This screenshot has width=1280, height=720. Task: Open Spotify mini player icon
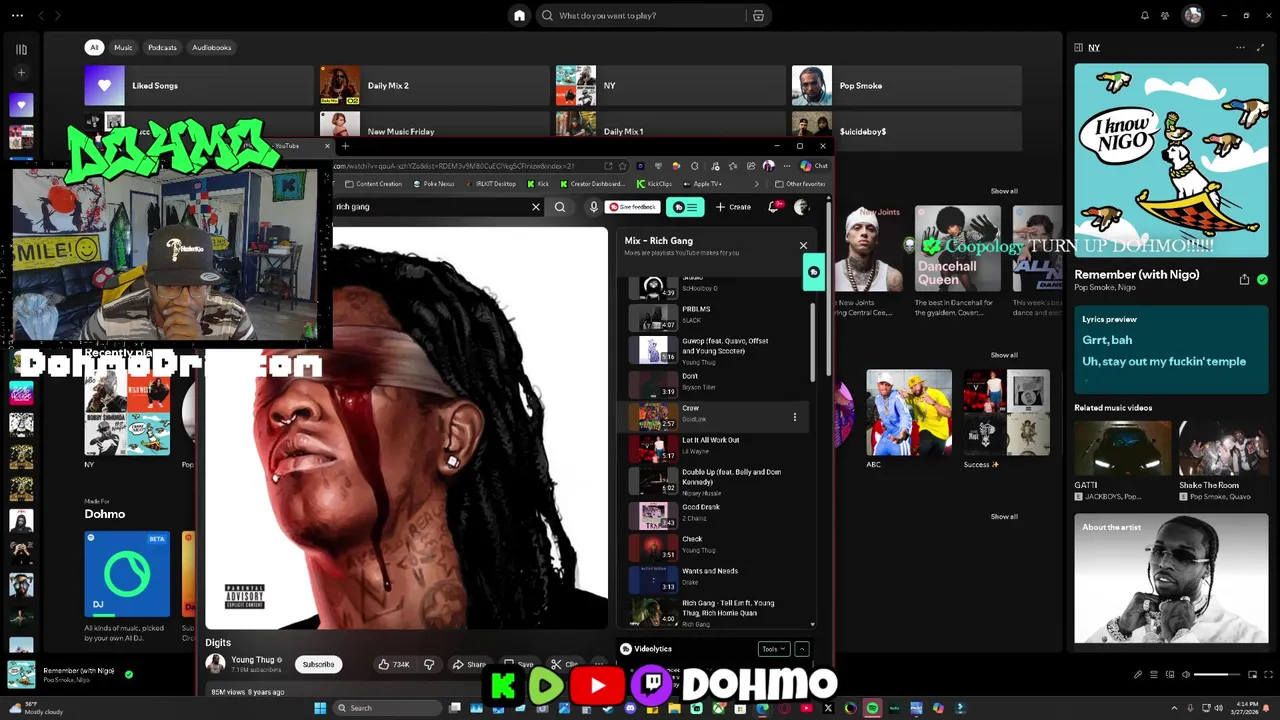(x=1250, y=675)
